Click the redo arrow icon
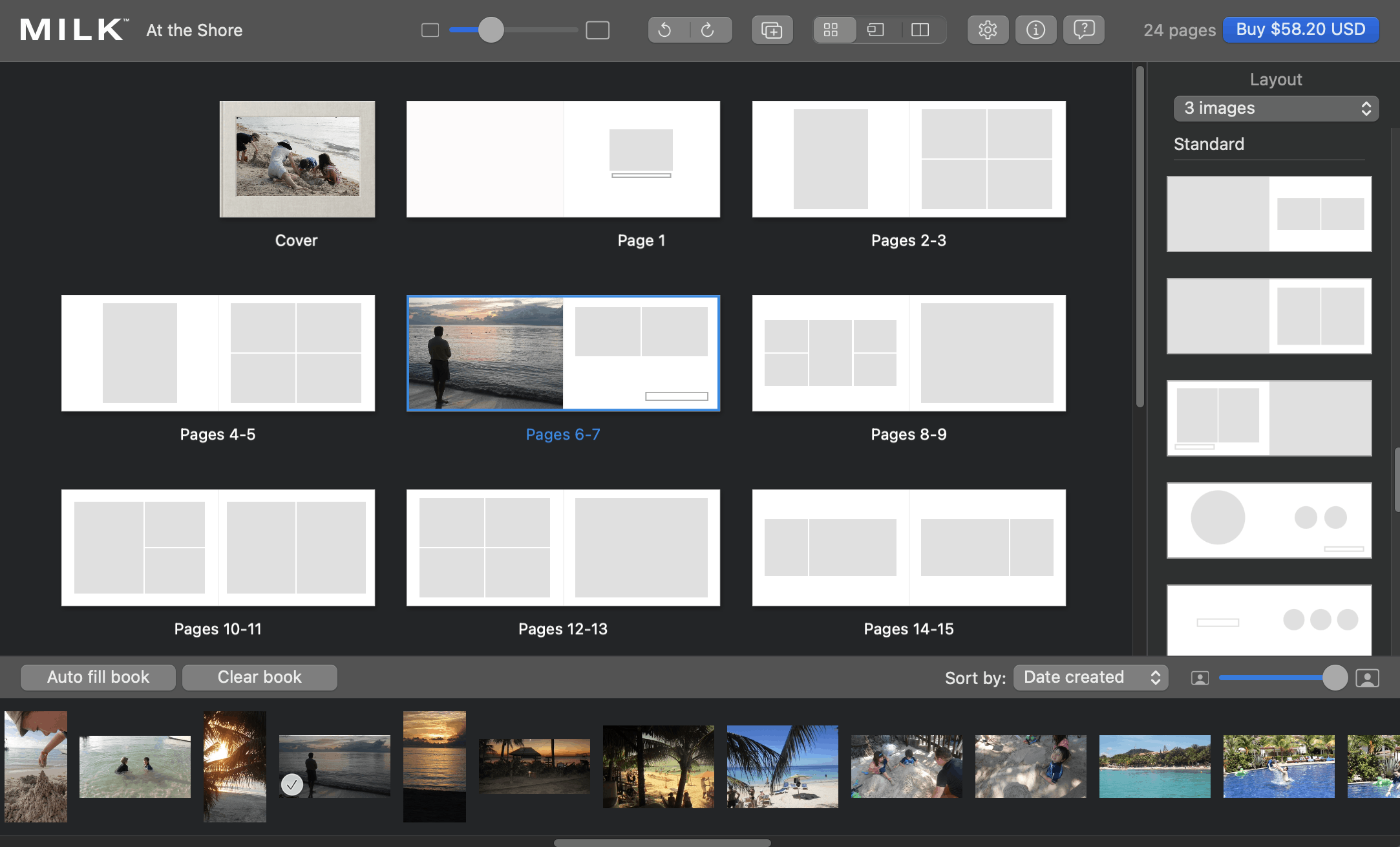1400x847 pixels. click(708, 30)
